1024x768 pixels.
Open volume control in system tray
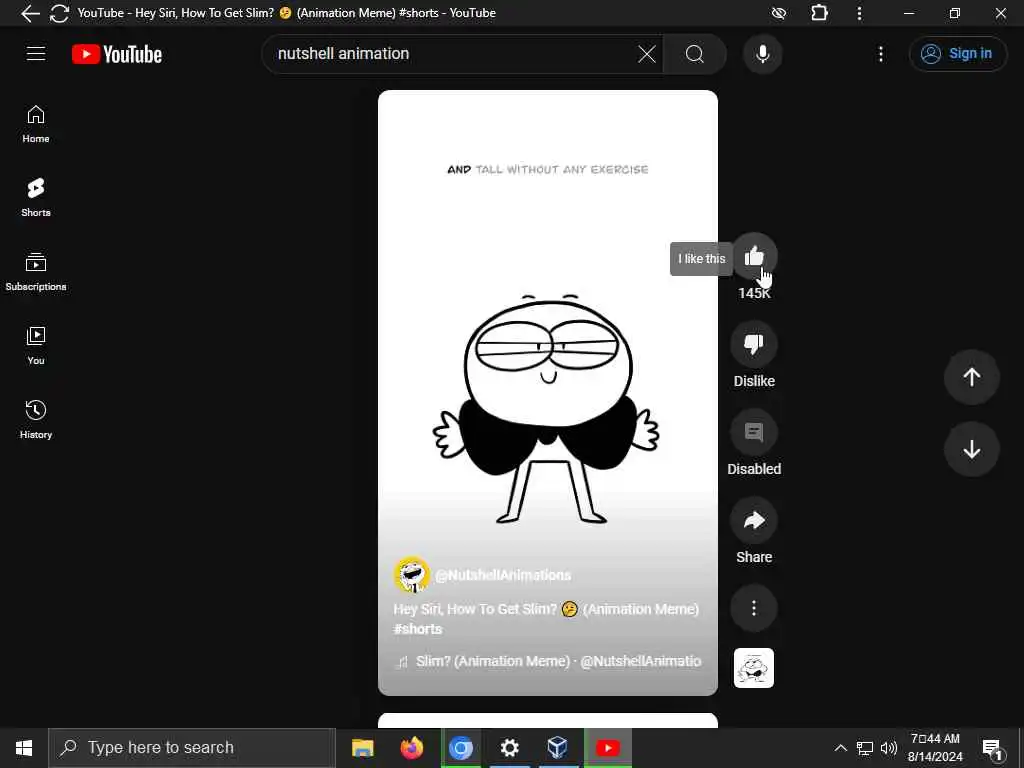click(888, 748)
